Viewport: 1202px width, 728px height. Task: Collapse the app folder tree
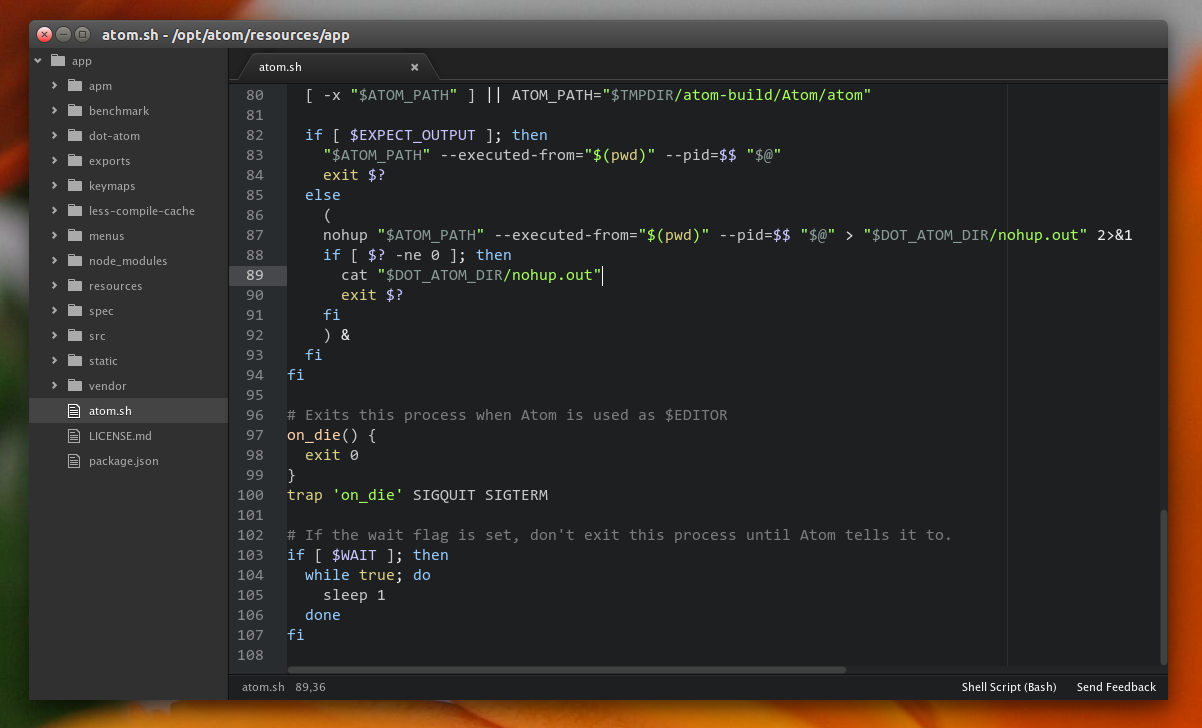click(37, 60)
